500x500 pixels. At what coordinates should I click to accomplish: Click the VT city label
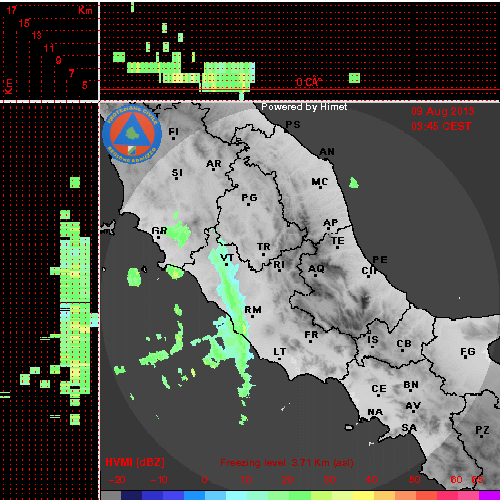pos(227,258)
